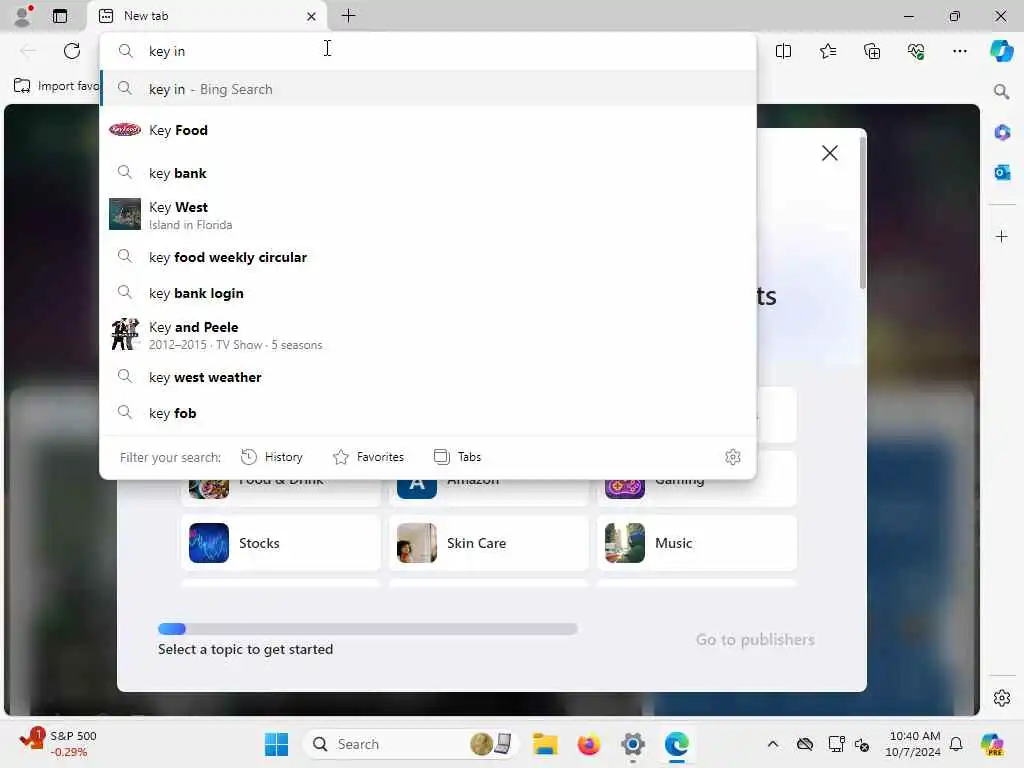Add a sidebar app with plus icon
Screen dimensions: 1024x768
coord(1002,236)
